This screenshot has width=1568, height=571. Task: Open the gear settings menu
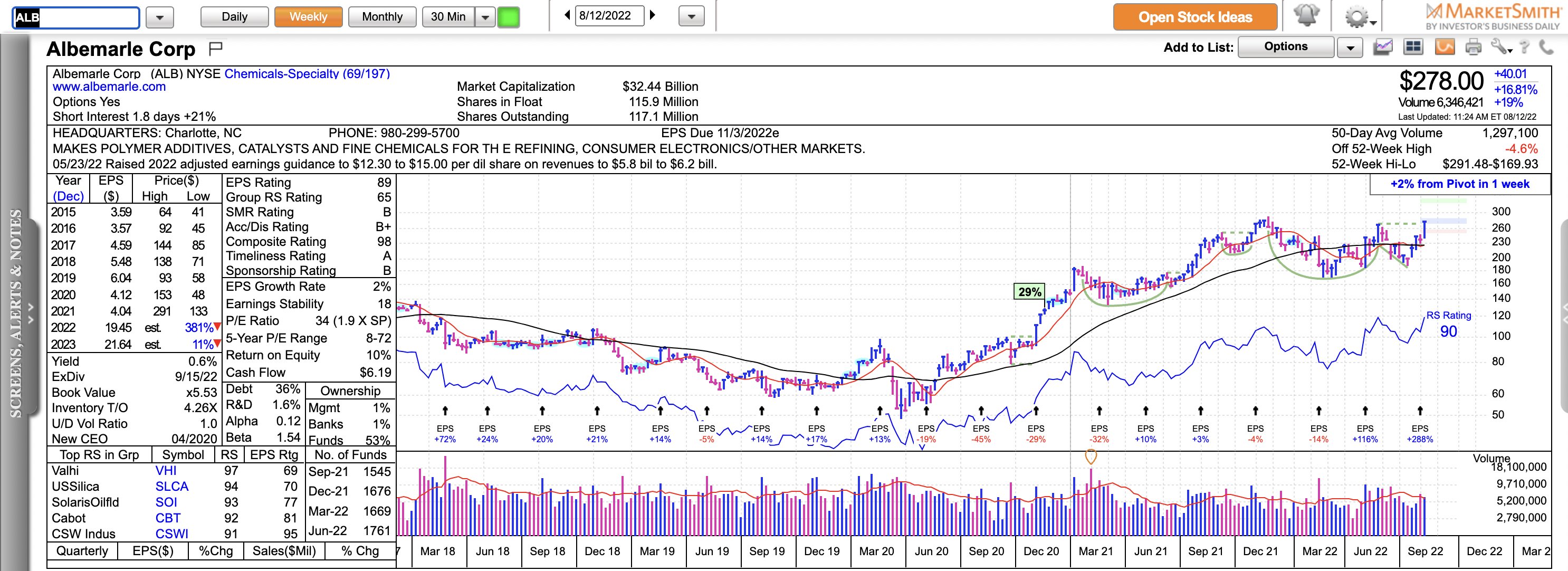pyautogui.click(x=1359, y=17)
